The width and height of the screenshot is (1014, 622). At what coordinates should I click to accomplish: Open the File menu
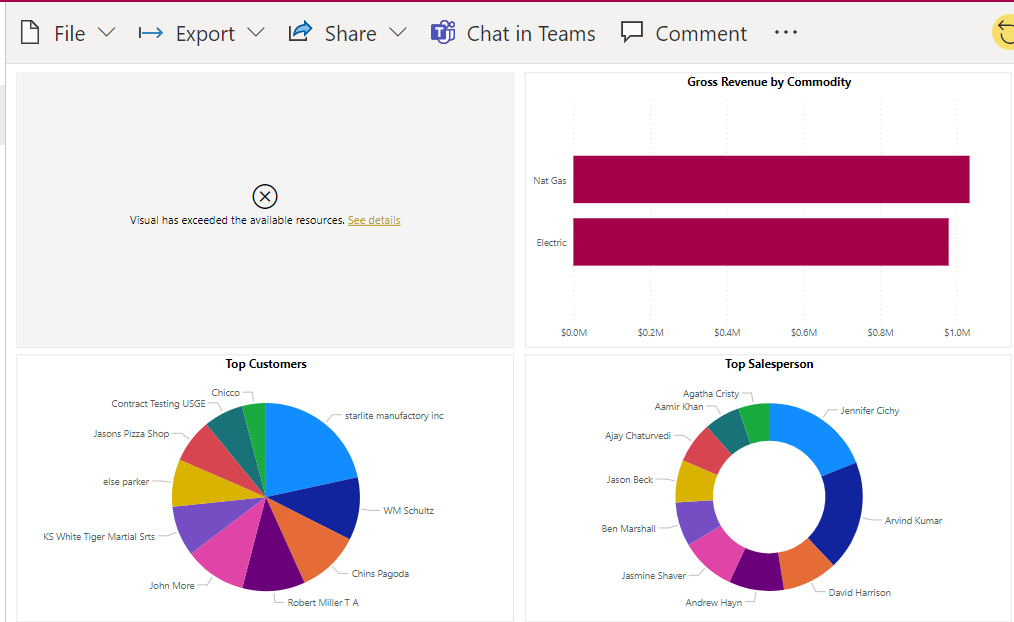68,32
